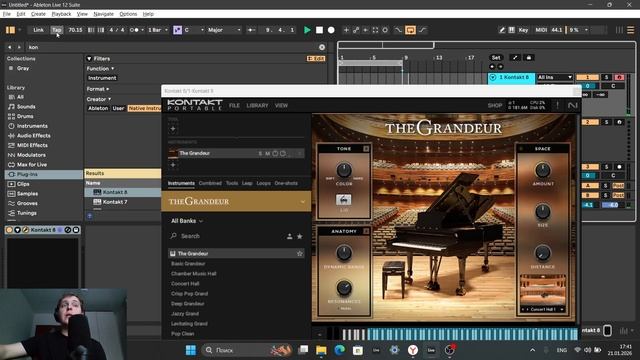Viewport: 640px width, 360px height.
Task: Open the Playback menu
Action: coord(61,14)
